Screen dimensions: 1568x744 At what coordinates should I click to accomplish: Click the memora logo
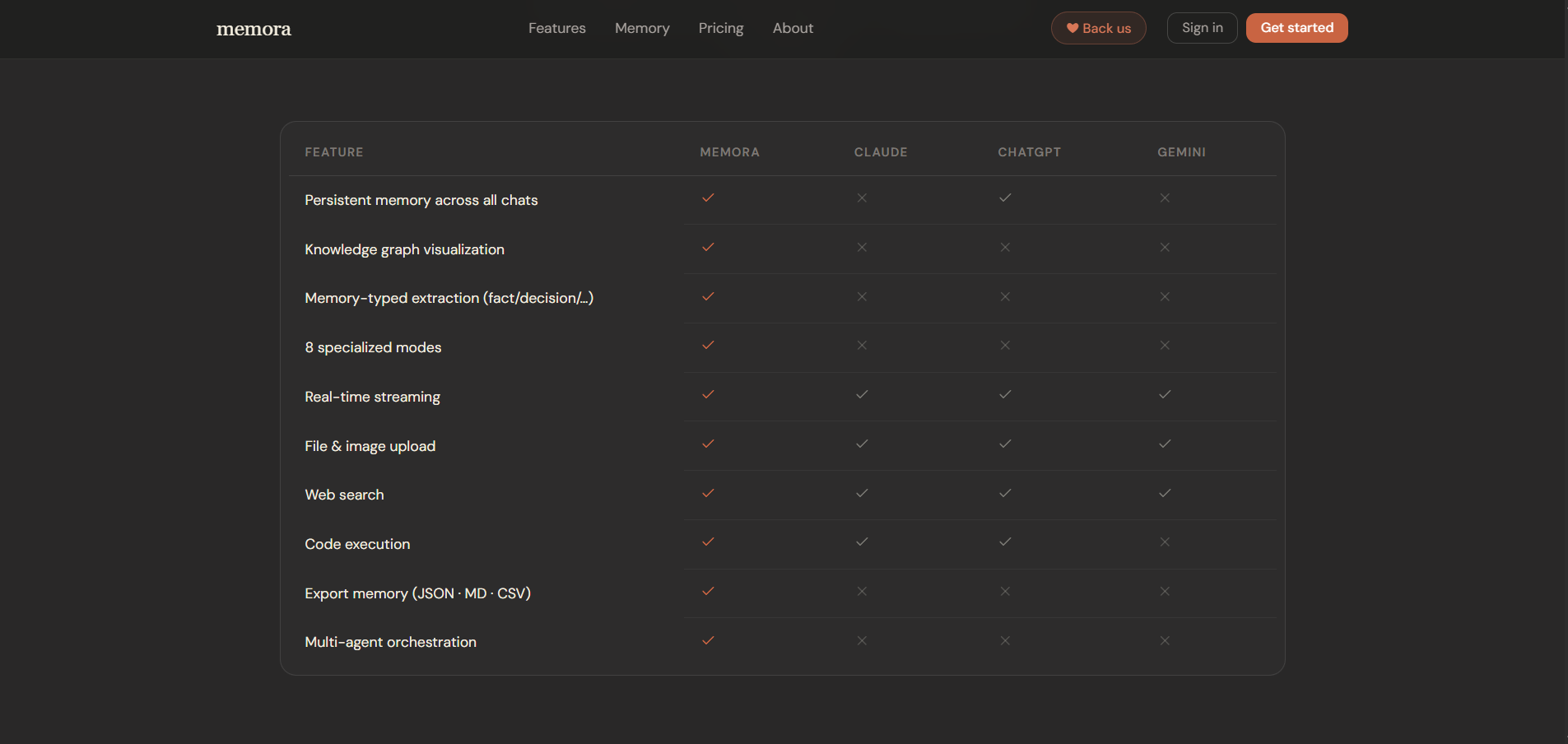(x=254, y=29)
